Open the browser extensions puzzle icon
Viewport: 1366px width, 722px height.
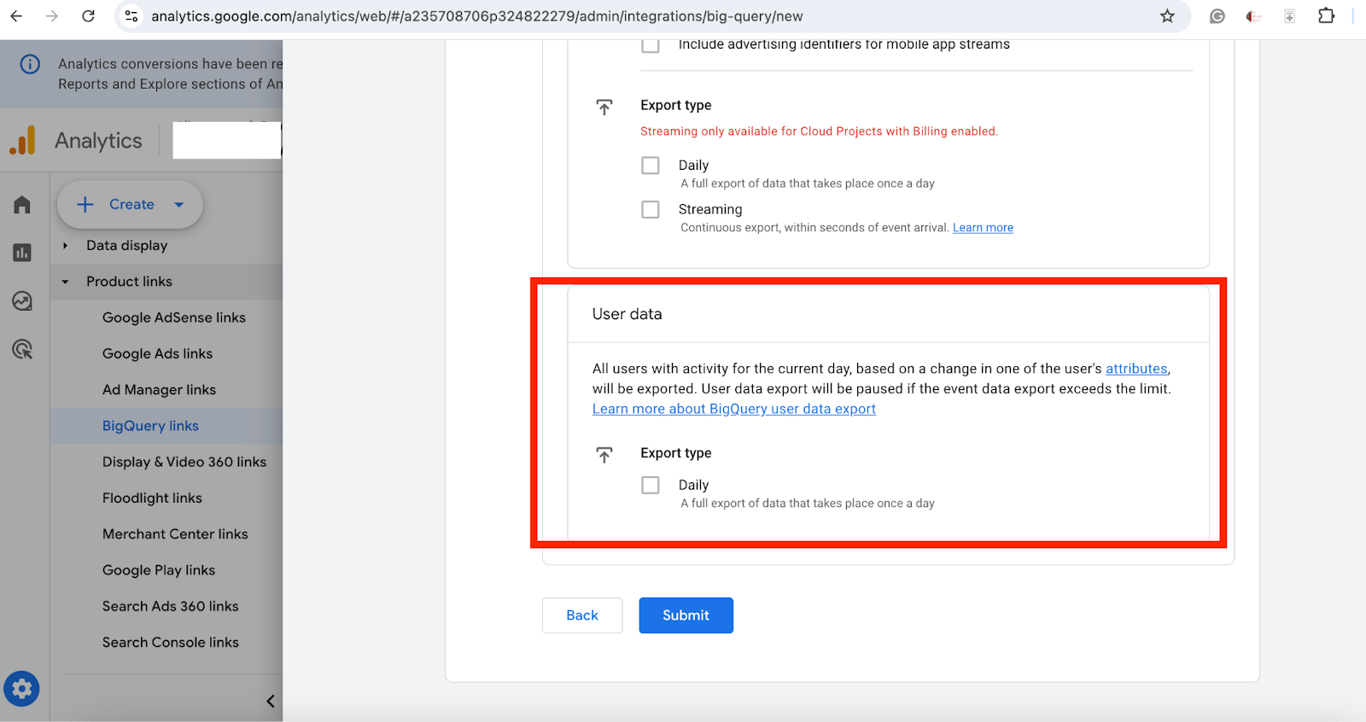1326,16
